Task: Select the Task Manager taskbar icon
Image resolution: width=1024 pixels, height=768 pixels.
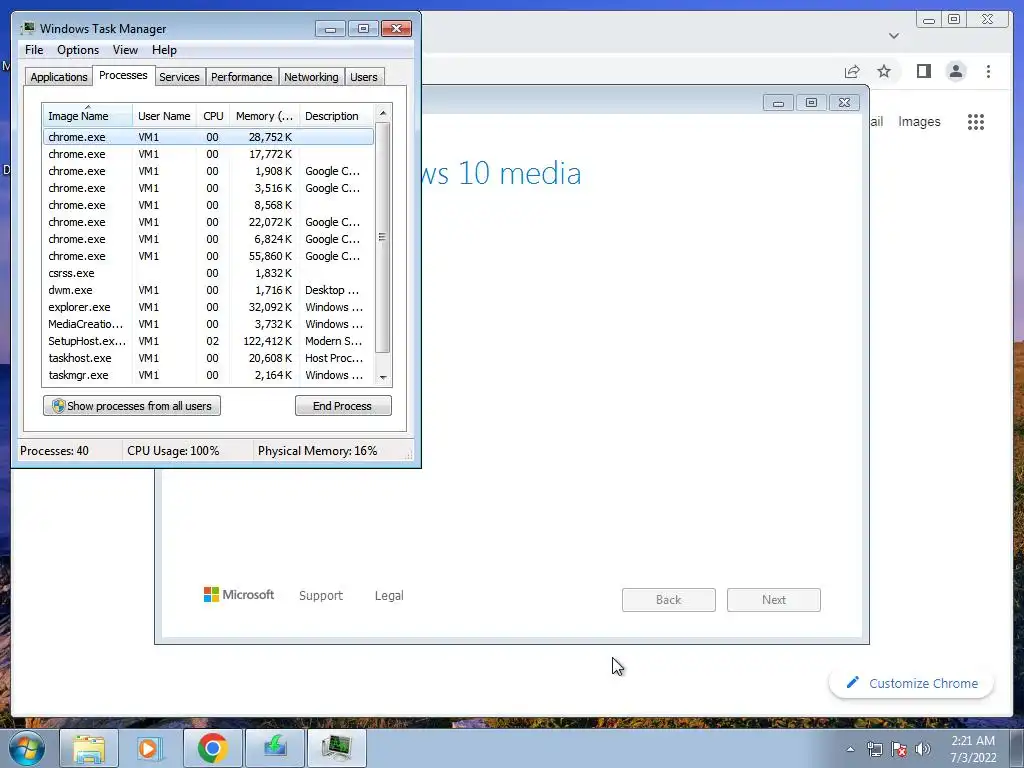Action: [x=336, y=748]
